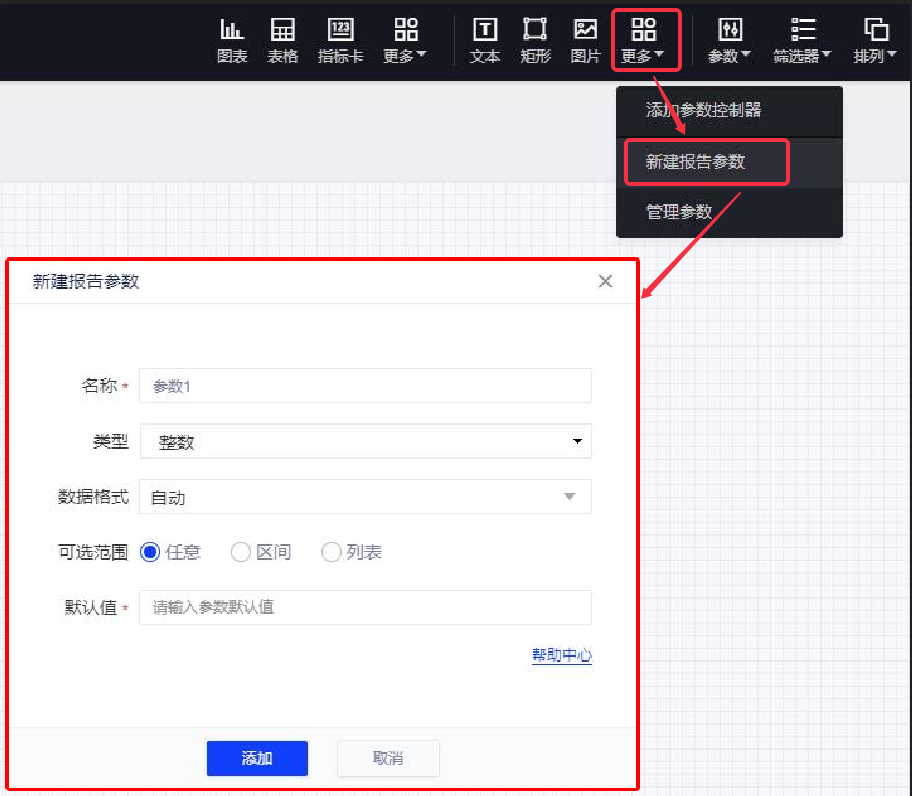Select 管理参数 menu entry
The height and width of the screenshot is (796, 912).
679,211
